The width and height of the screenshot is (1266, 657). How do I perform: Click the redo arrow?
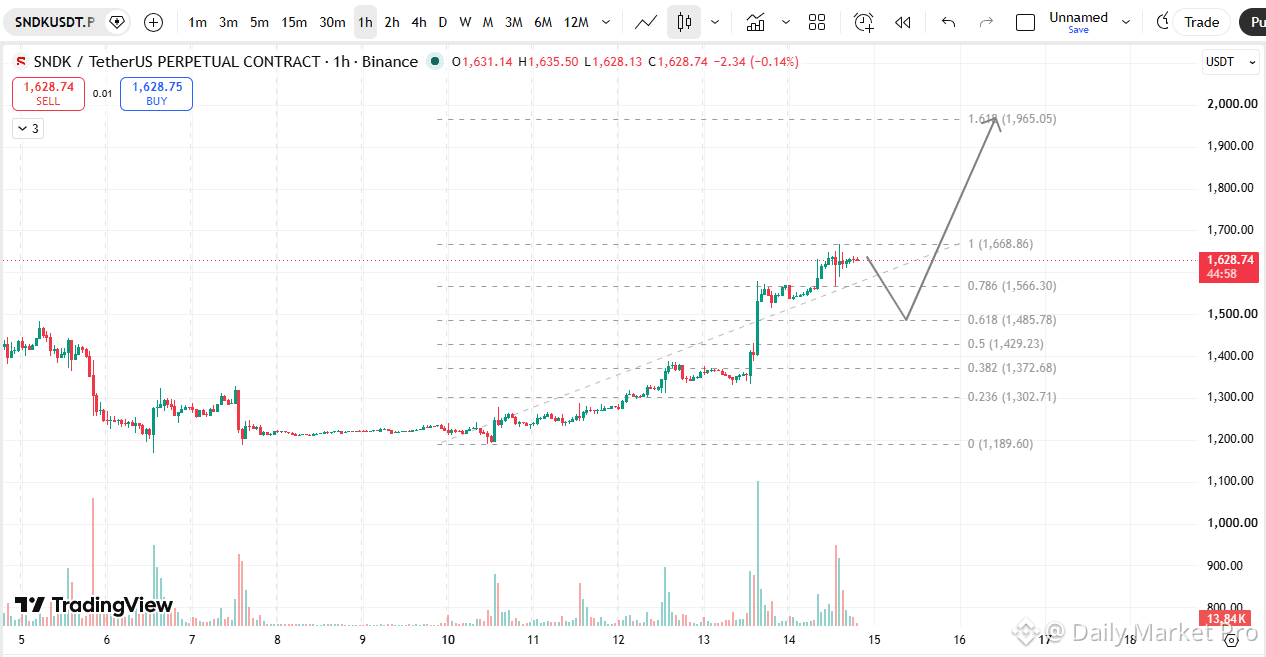(986, 22)
